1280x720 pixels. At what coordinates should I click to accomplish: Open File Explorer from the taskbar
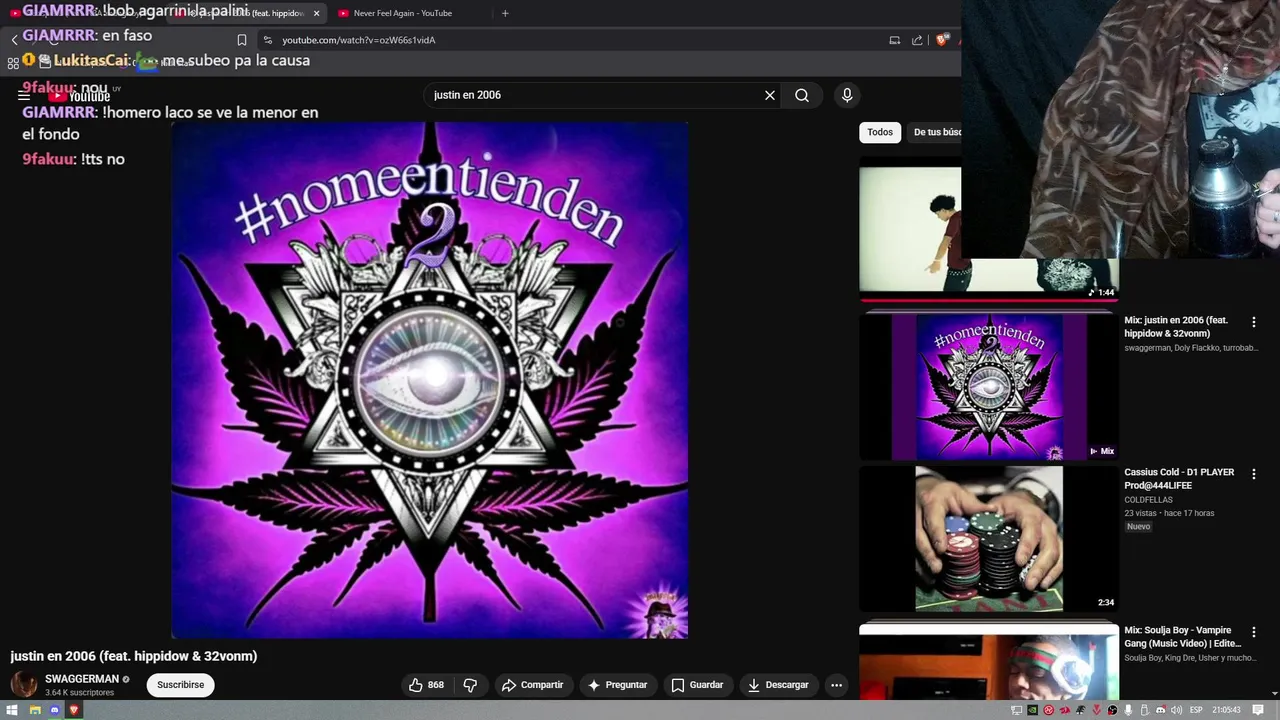[34, 710]
